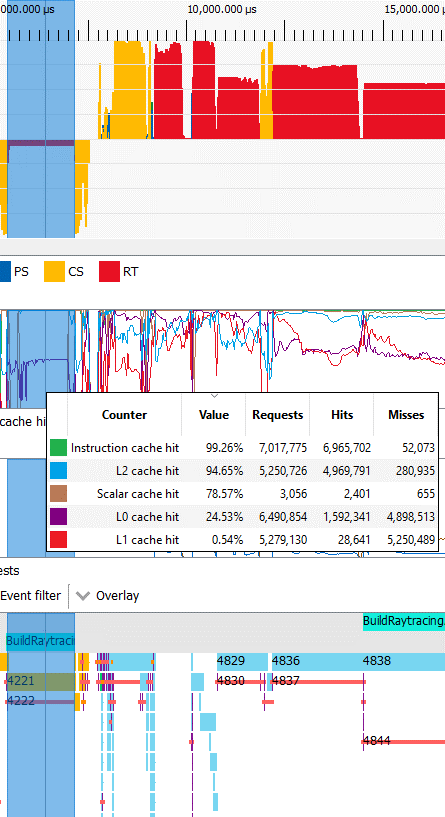This screenshot has width=445, height=817.
Task: Select the L1 cache hit row label
Action: [x=147, y=539]
